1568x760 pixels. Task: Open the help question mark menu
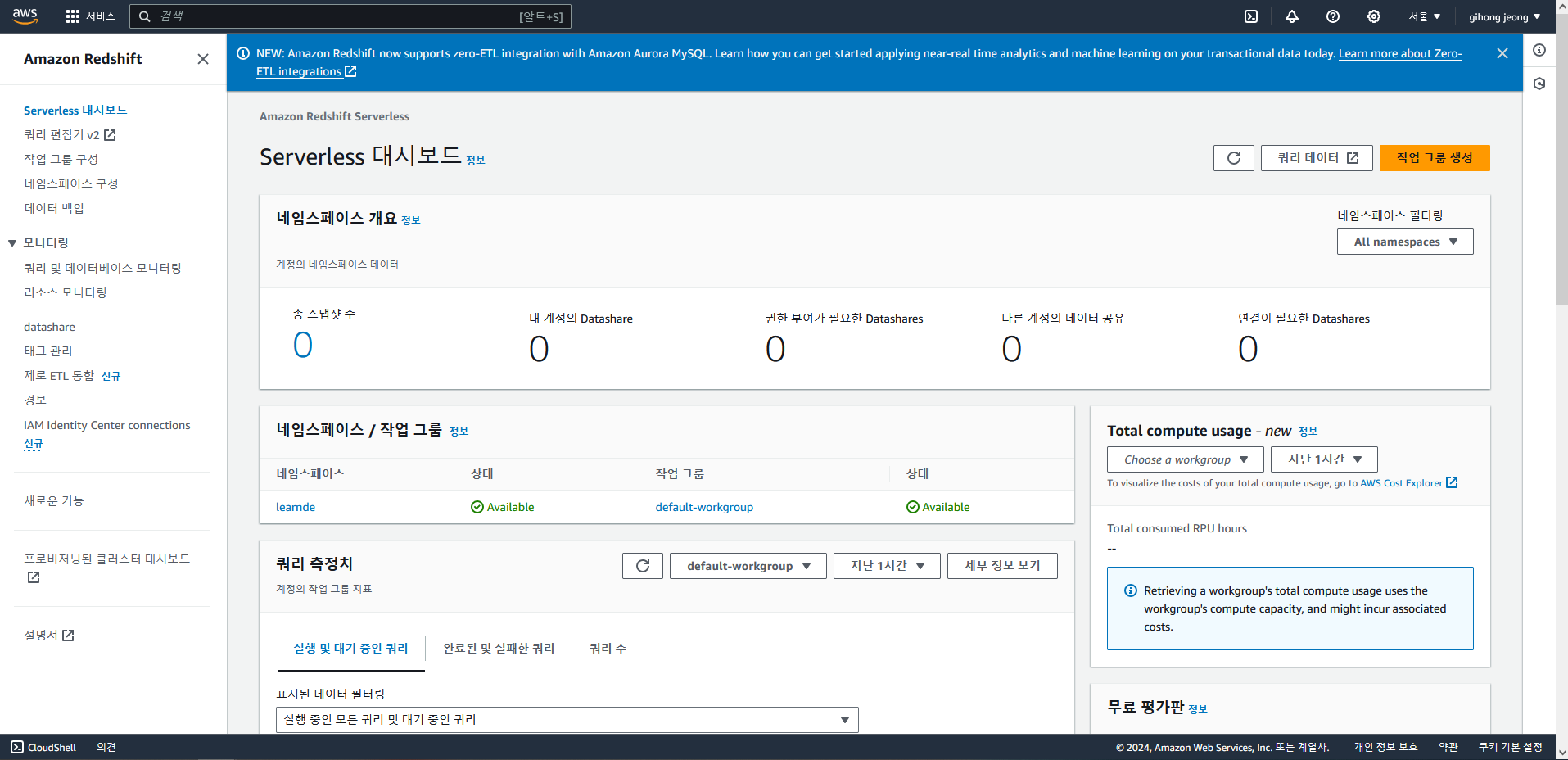(x=1333, y=16)
